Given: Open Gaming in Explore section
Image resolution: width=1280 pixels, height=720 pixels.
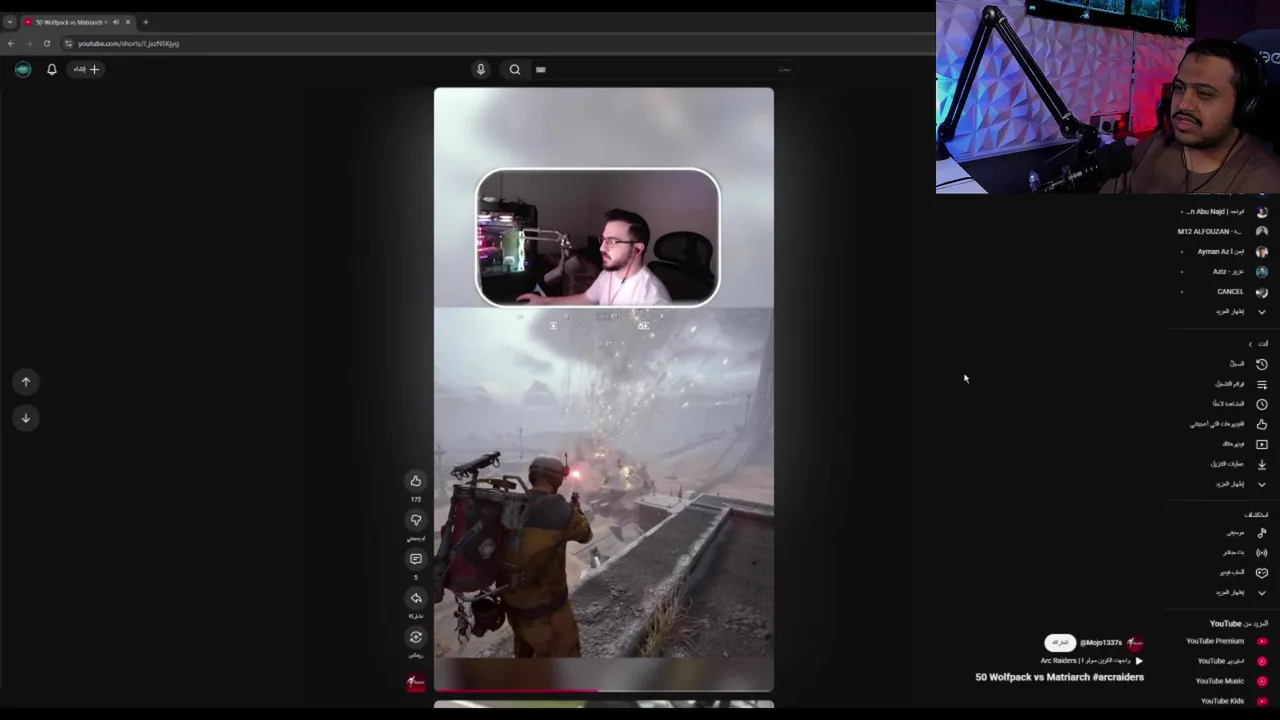Looking at the screenshot, I should [x=1224, y=573].
